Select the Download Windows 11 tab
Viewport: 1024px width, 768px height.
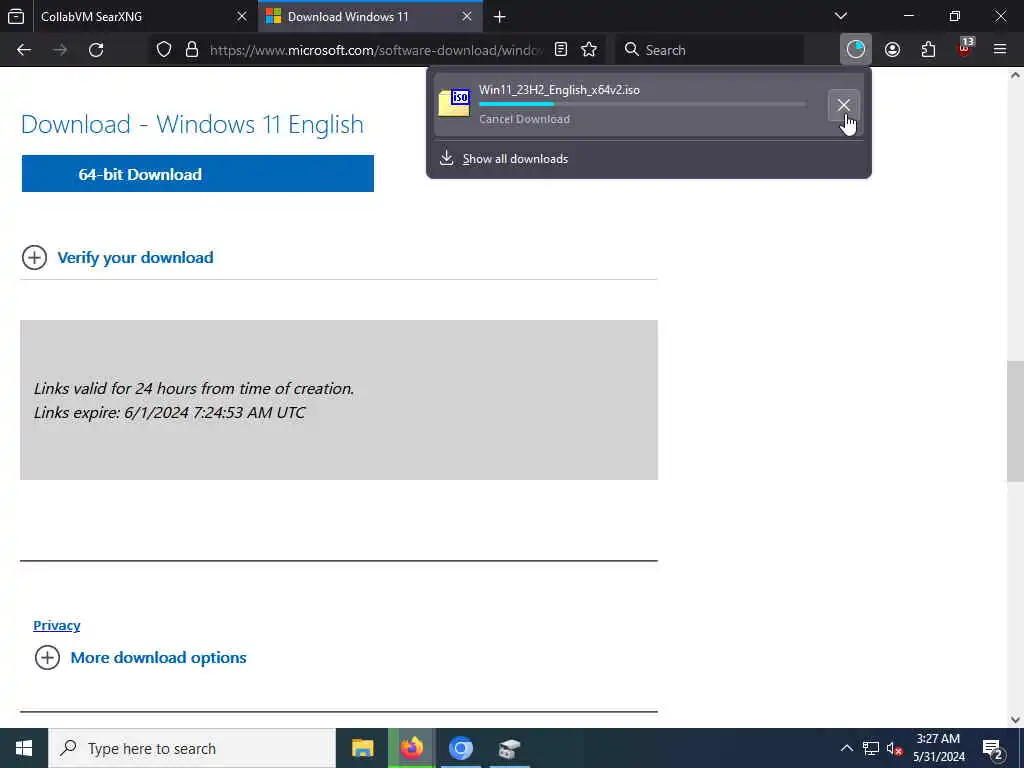click(370, 16)
